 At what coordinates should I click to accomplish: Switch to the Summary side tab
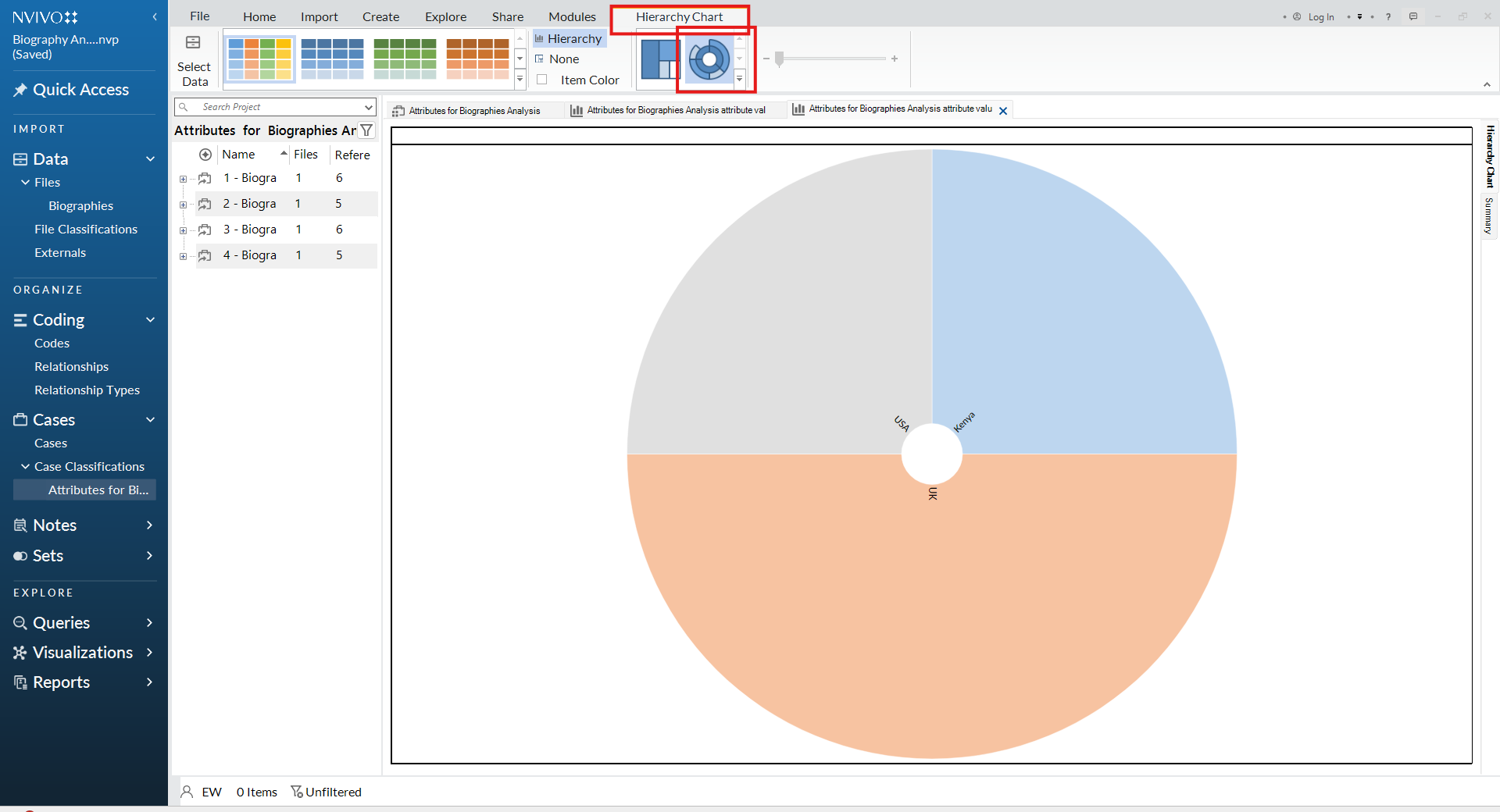pyautogui.click(x=1489, y=216)
